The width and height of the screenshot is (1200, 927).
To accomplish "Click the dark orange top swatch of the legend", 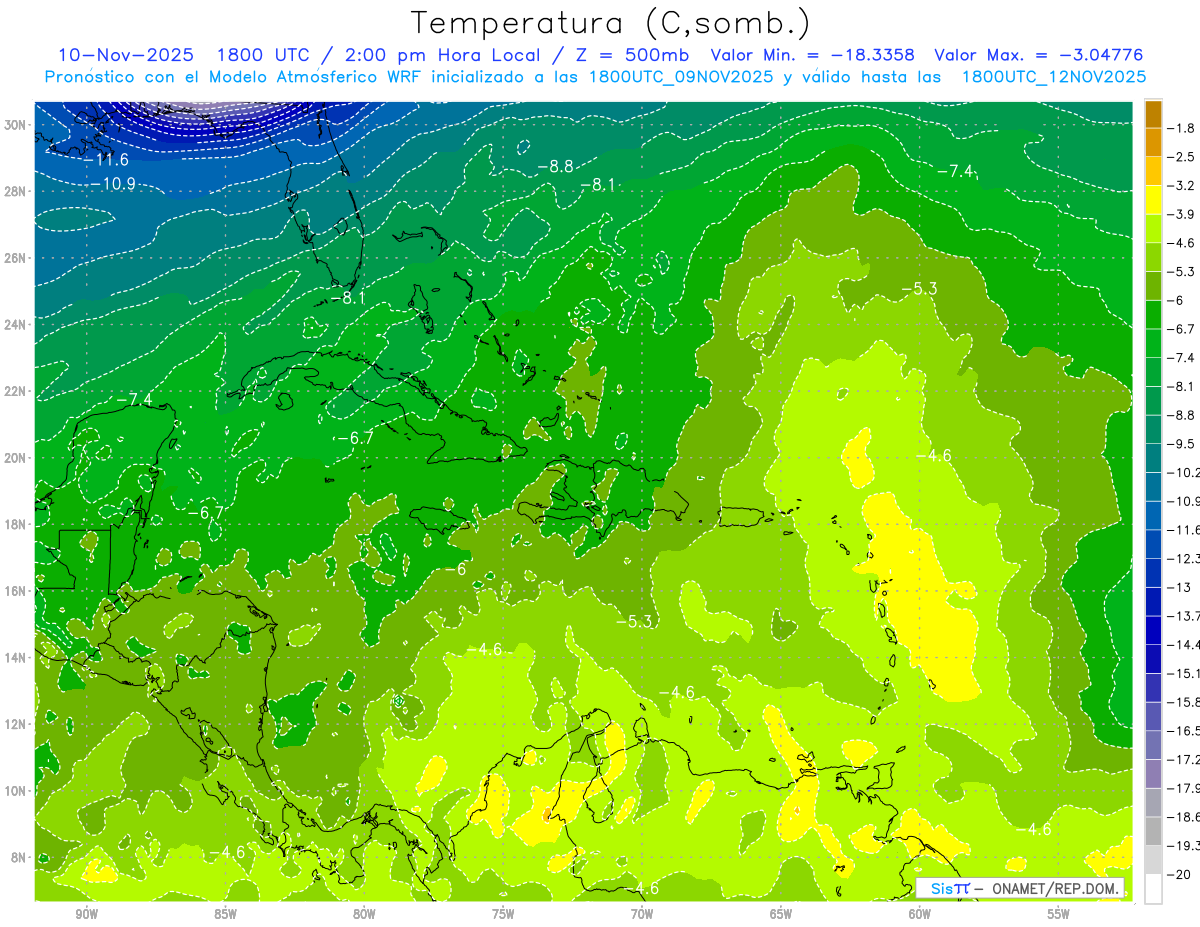I will pyautogui.click(x=1153, y=114).
